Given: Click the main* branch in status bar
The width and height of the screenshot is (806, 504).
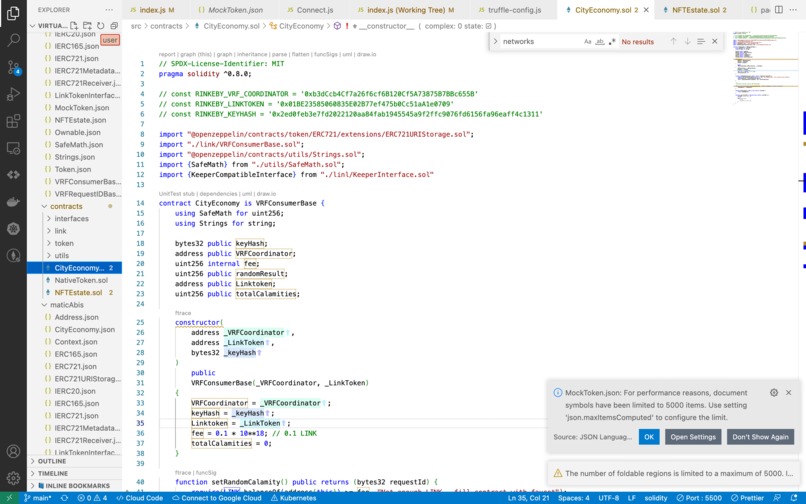Looking at the screenshot, I should (38, 498).
